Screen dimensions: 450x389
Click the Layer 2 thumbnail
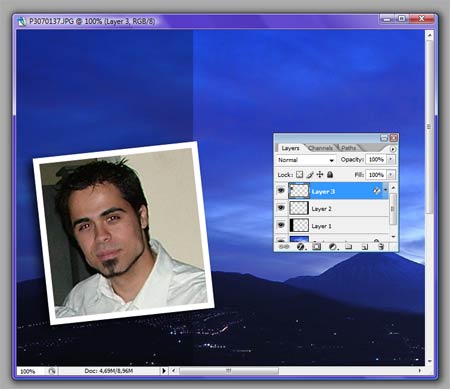pyautogui.click(x=299, y=208)
